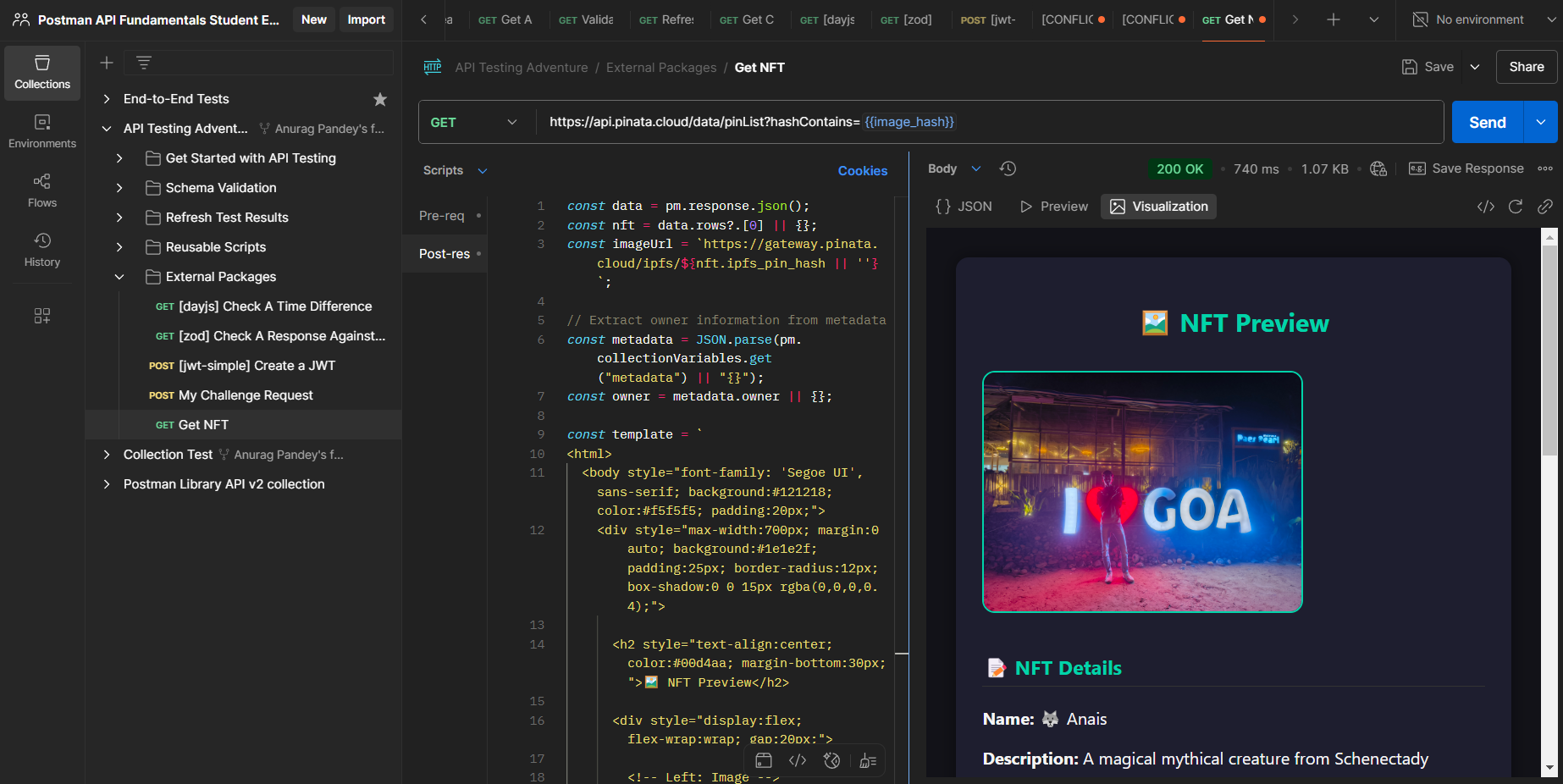Click the beautify broom icon in script toolbar
1563x784 pixels.
[868, 760]
